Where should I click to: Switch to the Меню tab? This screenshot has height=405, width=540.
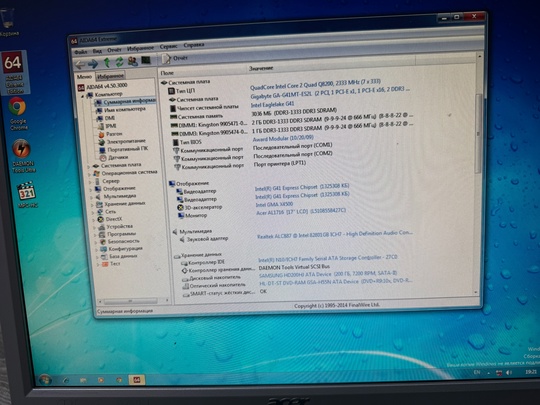(x=84, y=77)
